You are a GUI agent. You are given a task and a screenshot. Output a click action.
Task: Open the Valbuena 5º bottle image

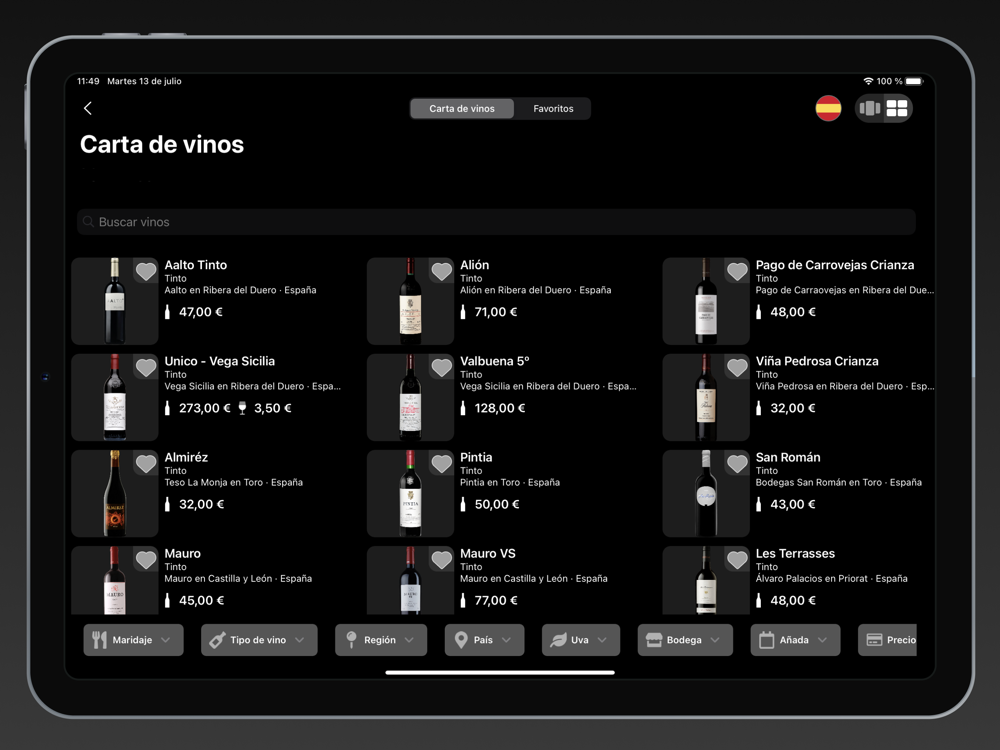410,397
